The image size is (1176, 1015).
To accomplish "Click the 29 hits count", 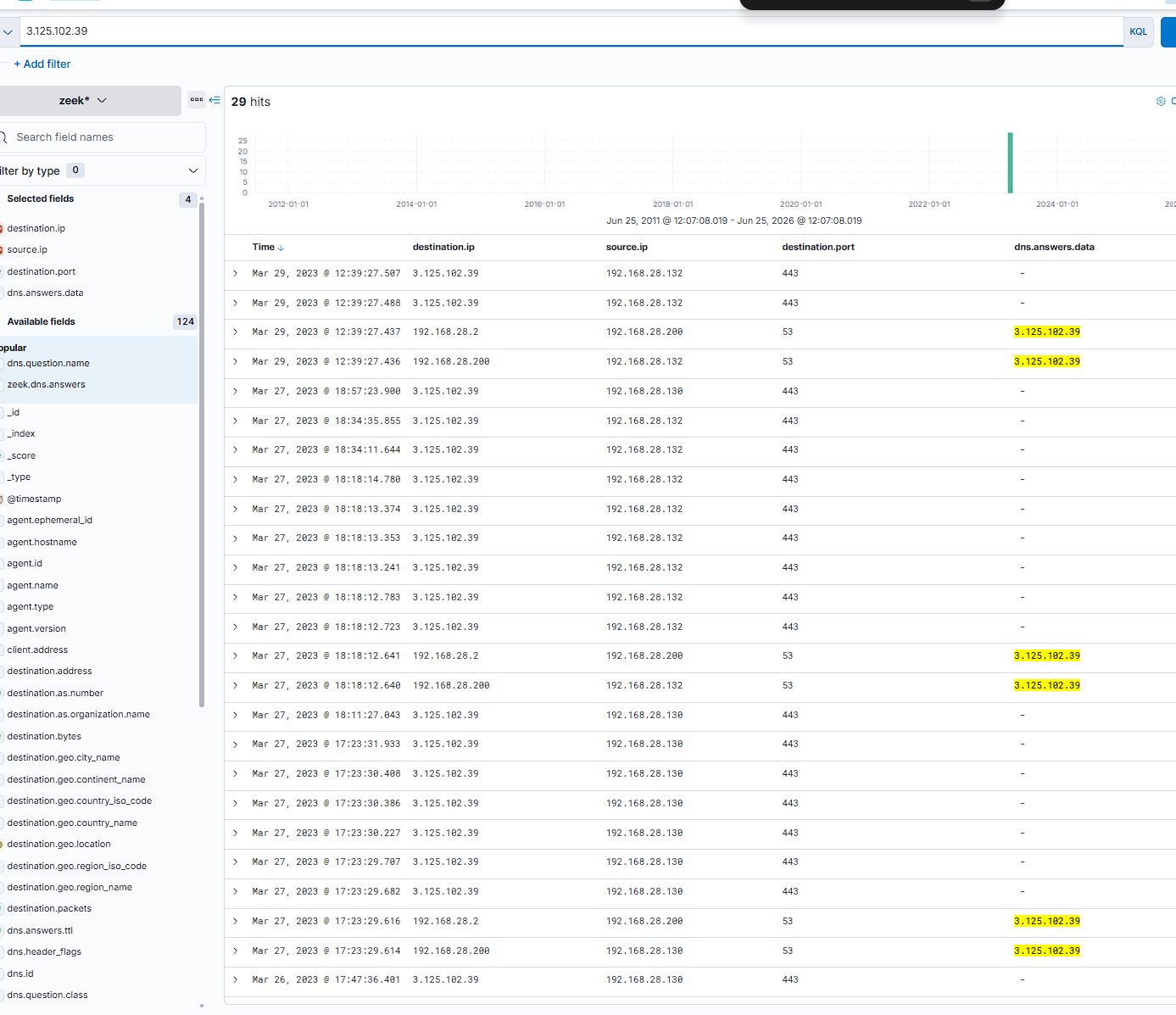I will (251, 102).
